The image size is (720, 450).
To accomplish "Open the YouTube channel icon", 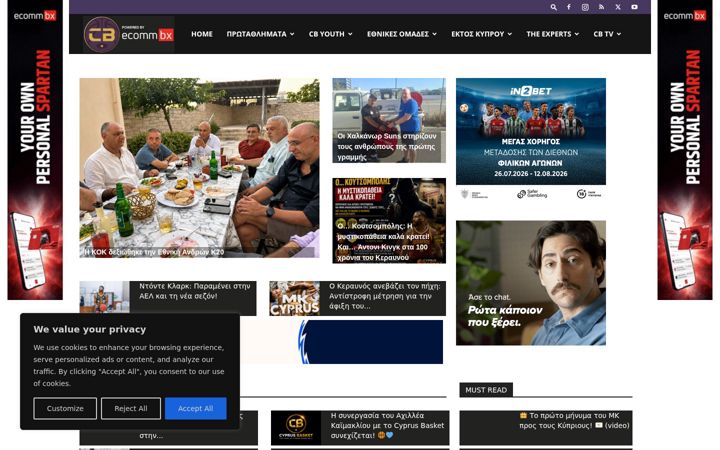I will (x=634, y=7).
